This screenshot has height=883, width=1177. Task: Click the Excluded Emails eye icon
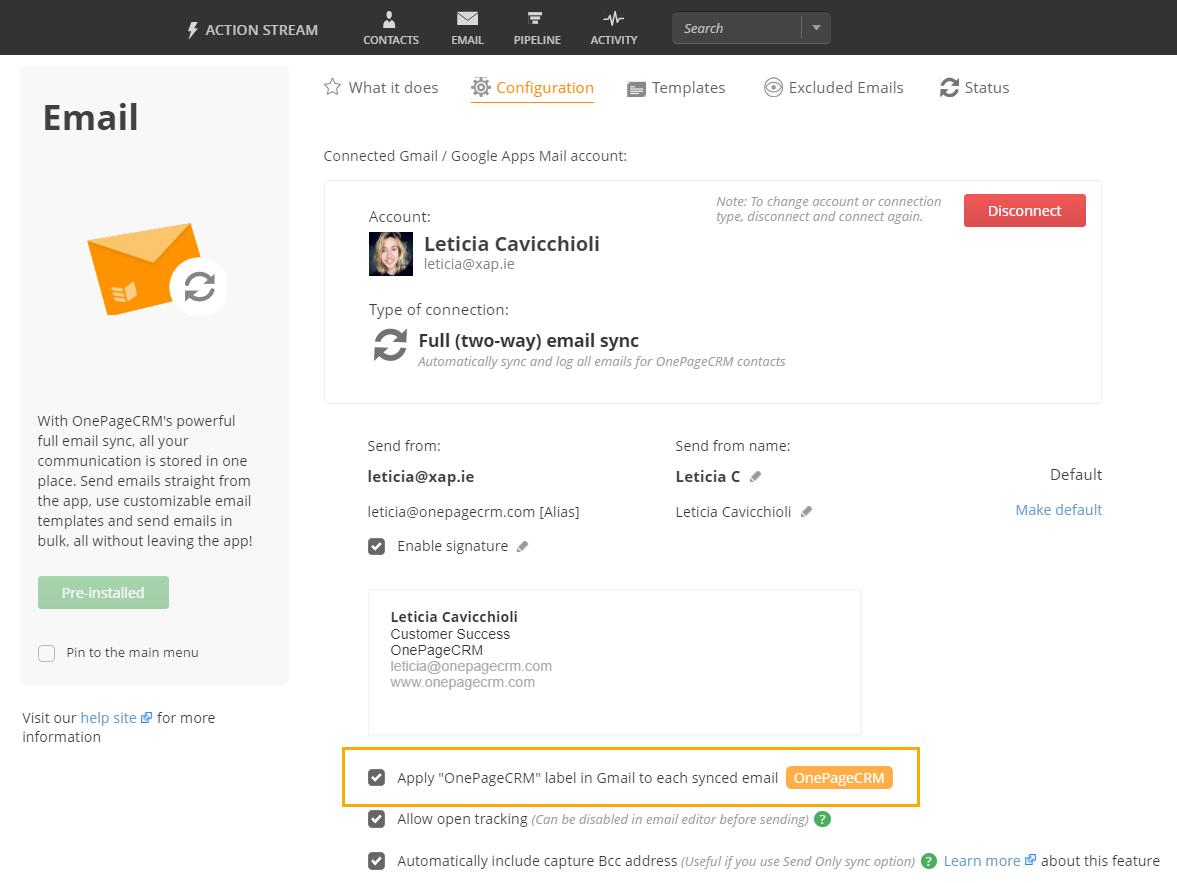[x=773, y=88]
